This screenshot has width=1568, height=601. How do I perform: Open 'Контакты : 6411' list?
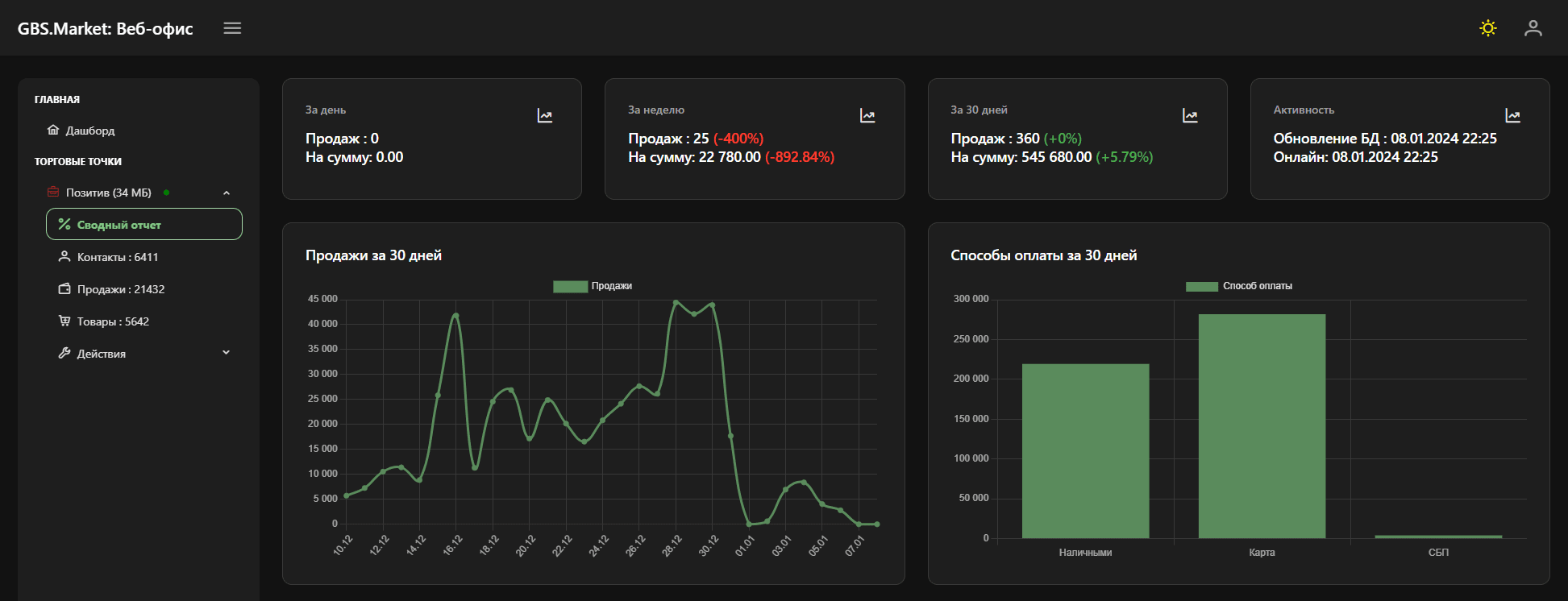117,257
